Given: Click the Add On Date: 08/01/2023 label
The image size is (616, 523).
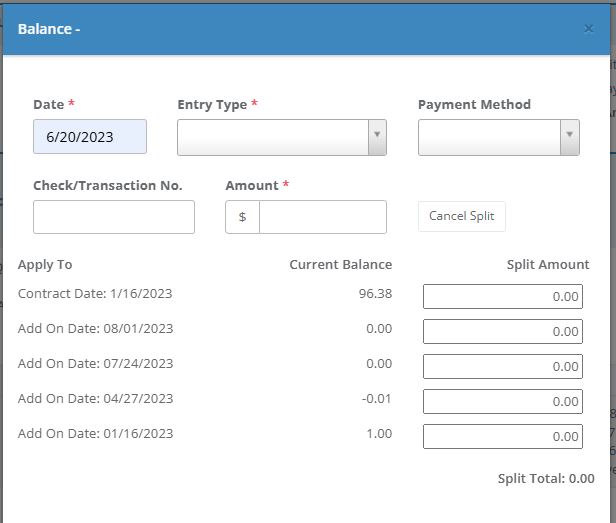Looking at the screenshot, I should pyautogui.click(x=95, y=328).
